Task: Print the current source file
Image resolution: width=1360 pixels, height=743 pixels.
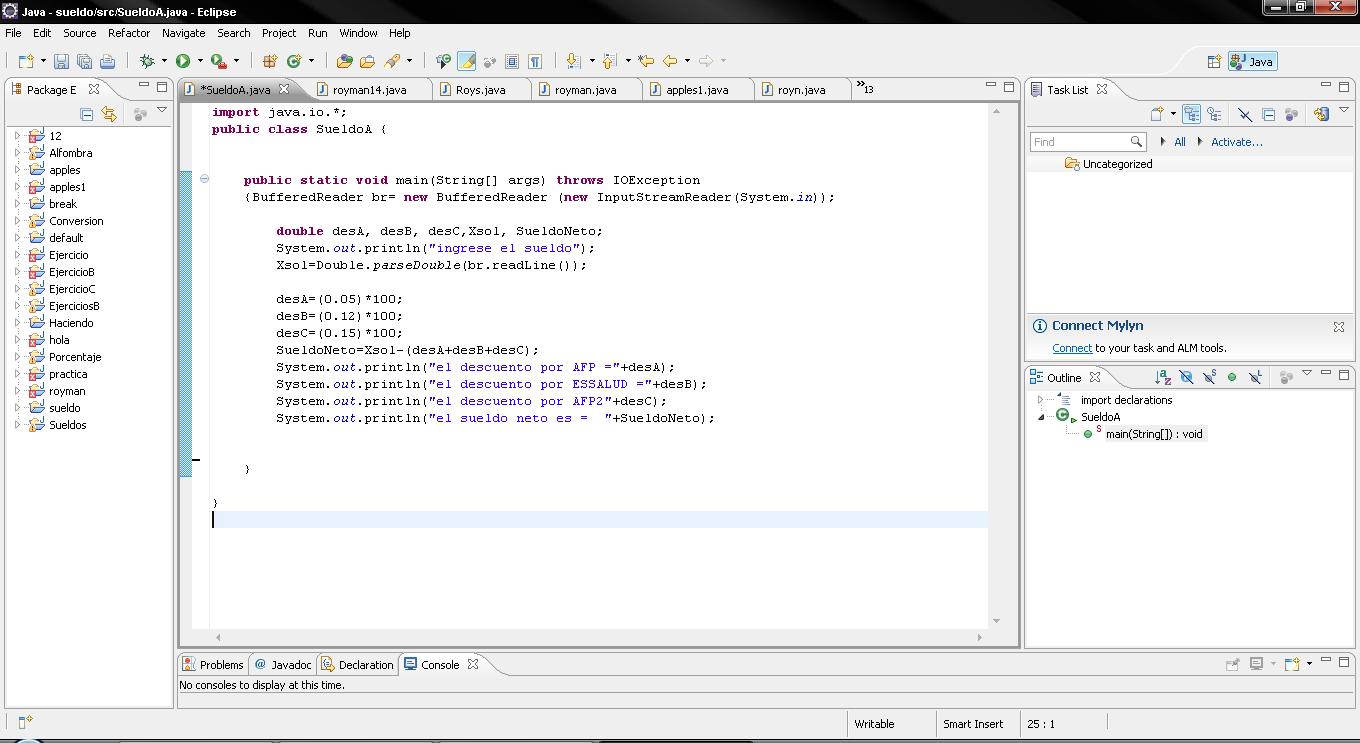Action: (108, 60)
